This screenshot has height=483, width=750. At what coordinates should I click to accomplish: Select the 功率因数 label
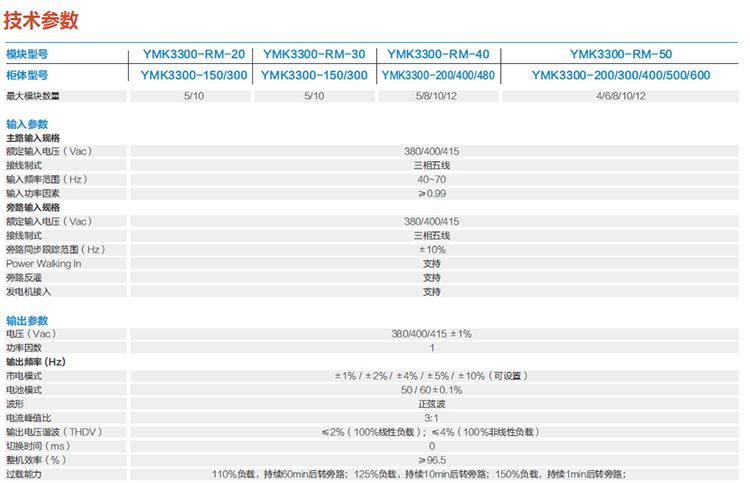point(23,348)
